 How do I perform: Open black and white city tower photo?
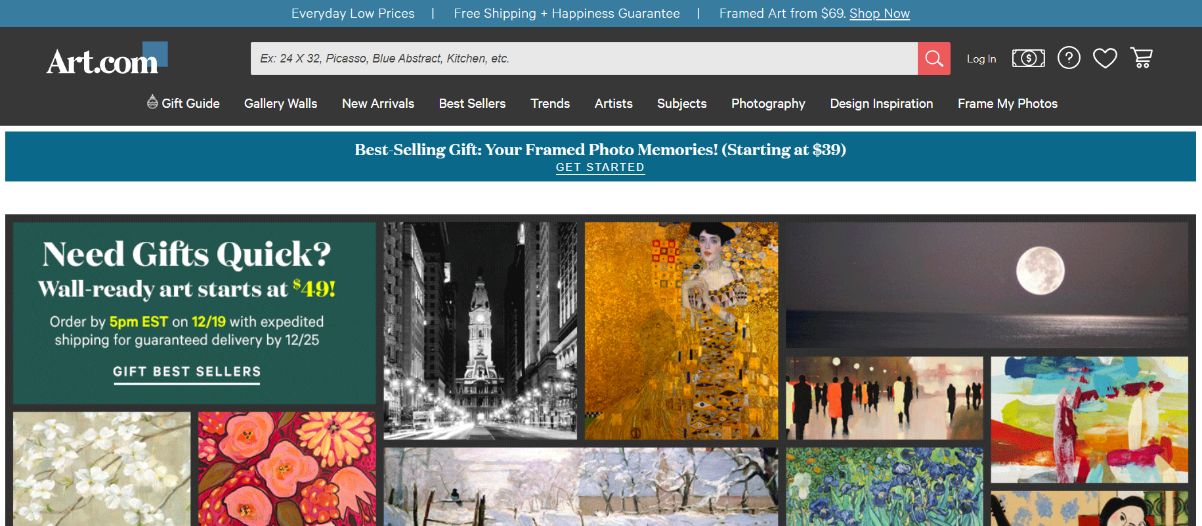tap(480, 330)
